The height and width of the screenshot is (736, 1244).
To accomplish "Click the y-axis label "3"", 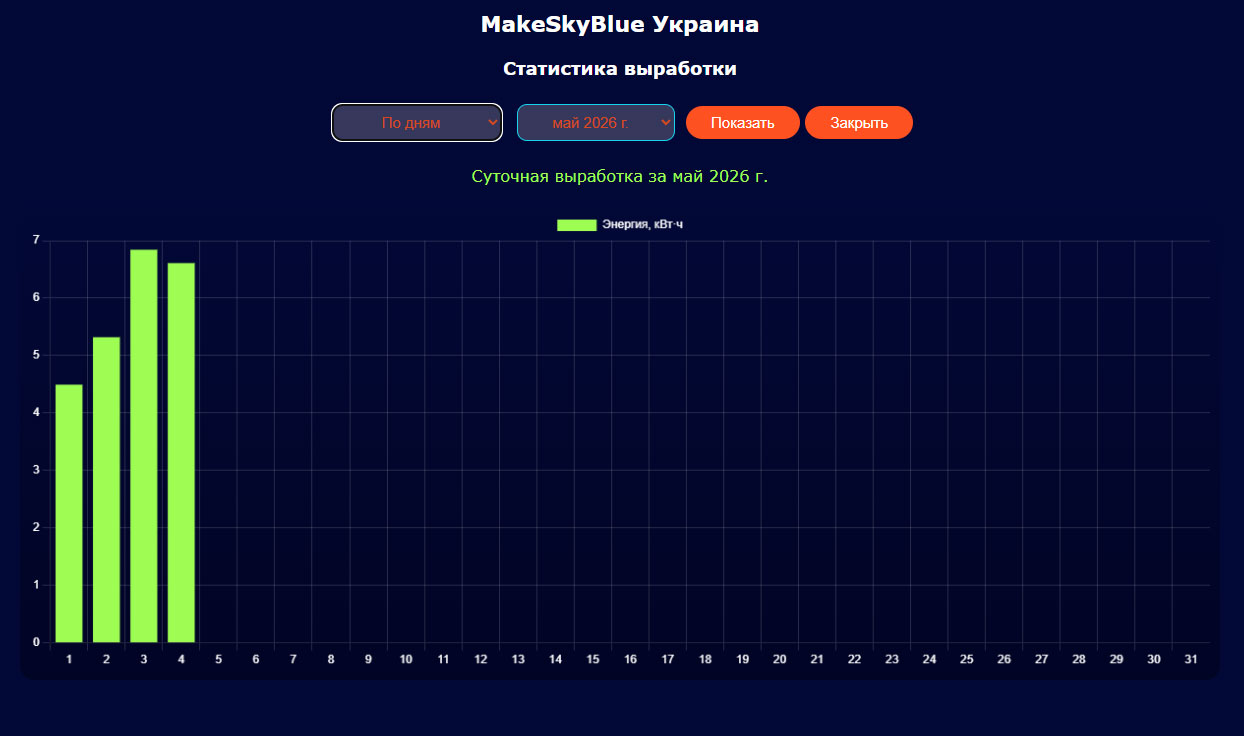I will point(35,470).
